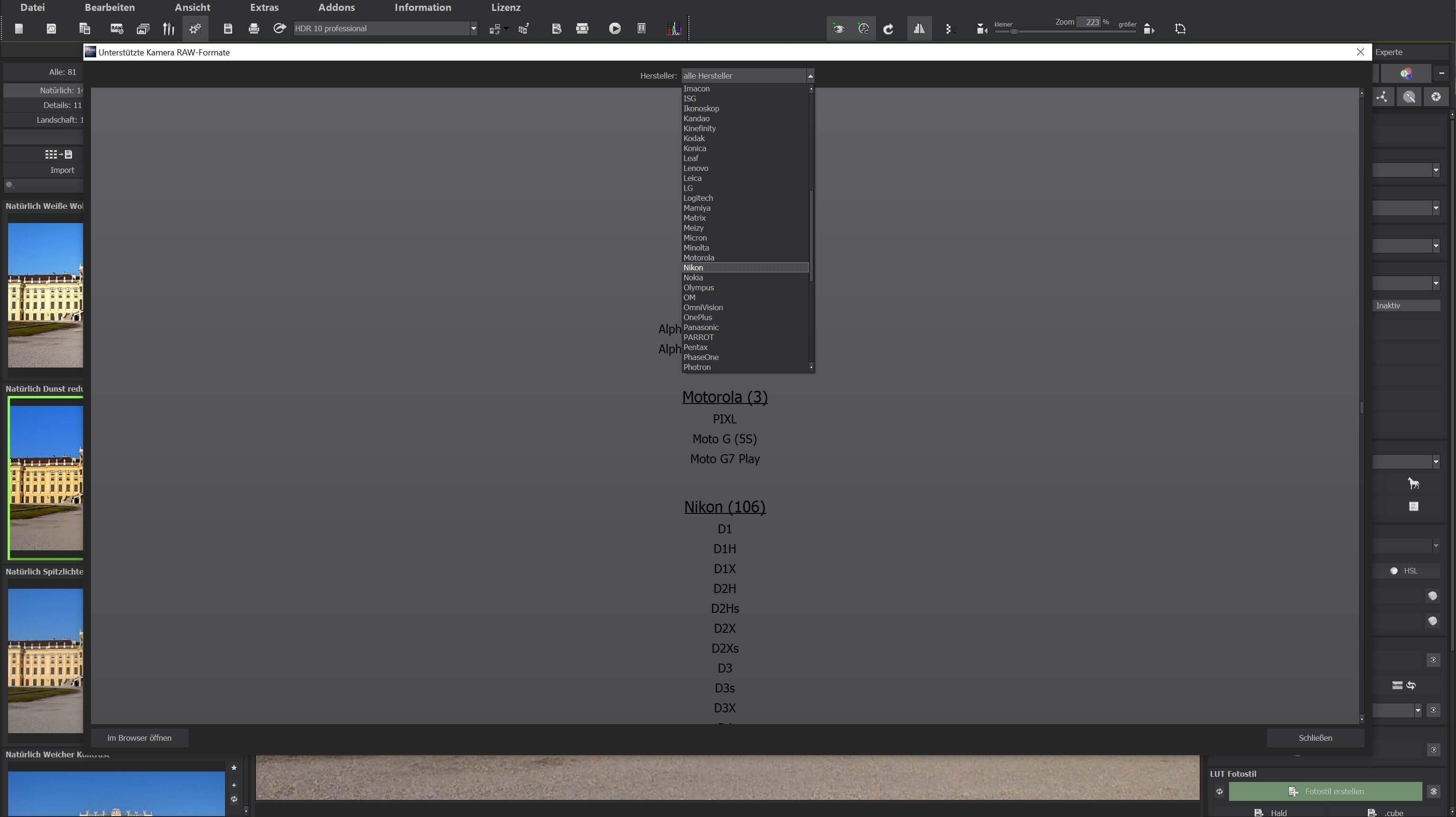Click the floppy disk save icon
Screen dimensions: 1456x817
[228, 28]
